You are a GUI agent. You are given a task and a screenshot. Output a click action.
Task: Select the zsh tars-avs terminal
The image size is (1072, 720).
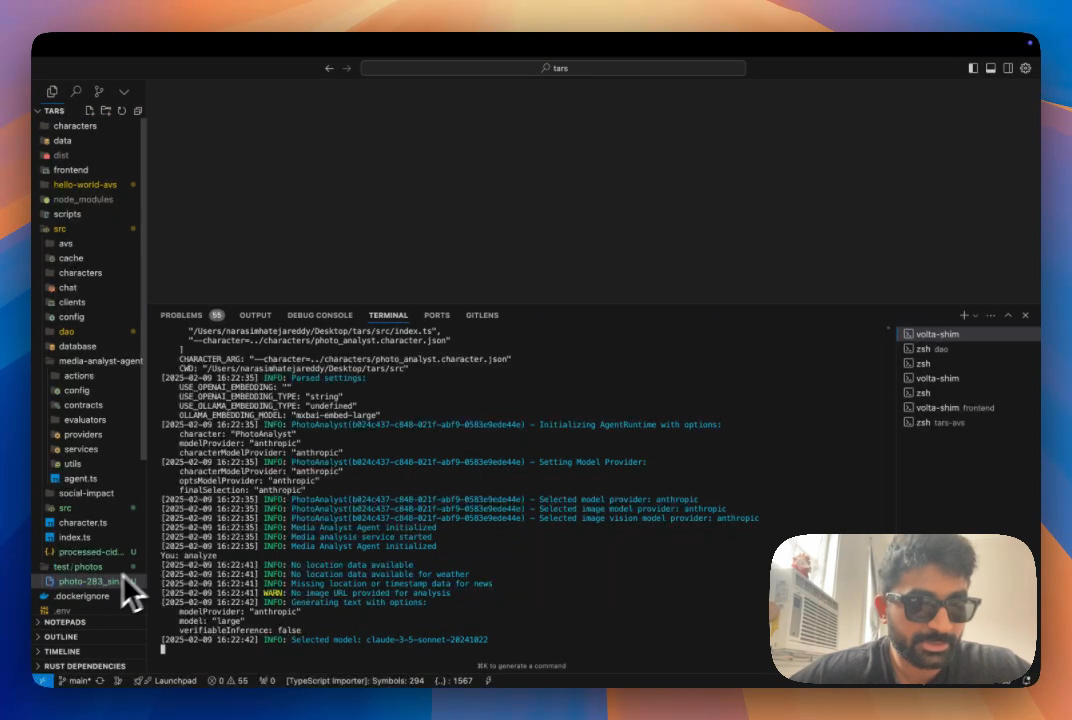click(x=968, y=423)
